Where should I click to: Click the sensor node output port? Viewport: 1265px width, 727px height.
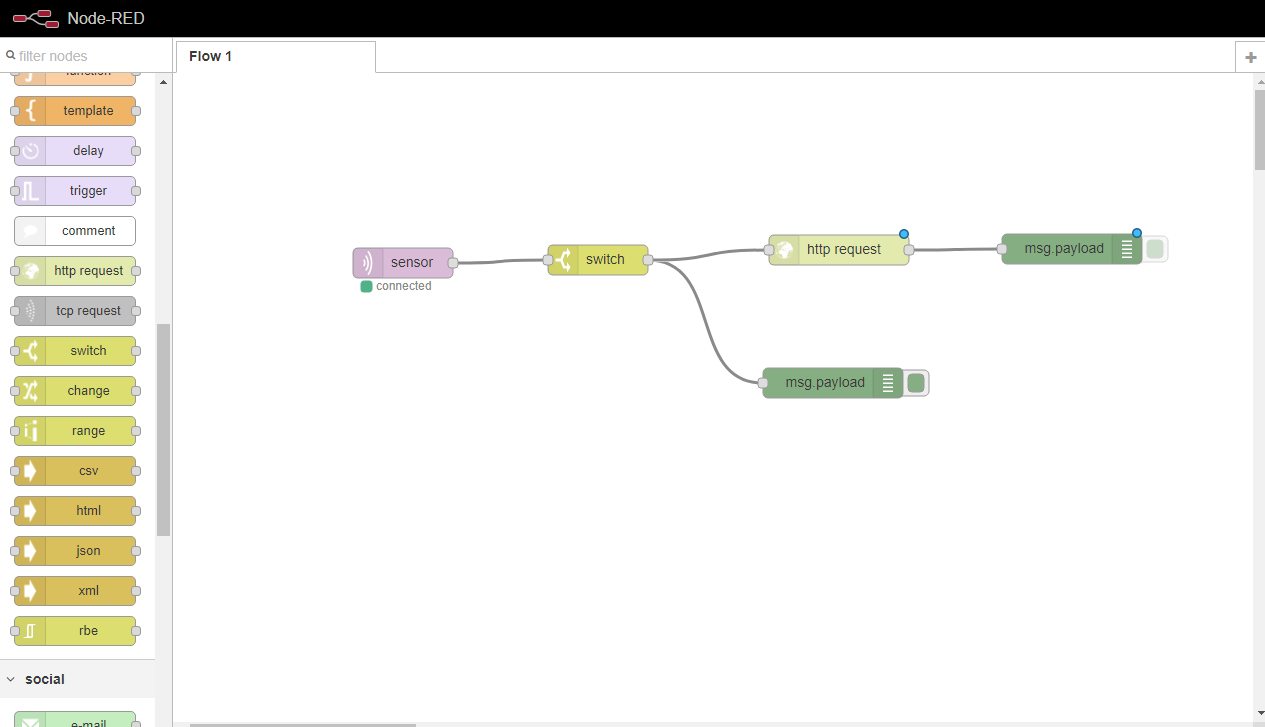point(453,263)
